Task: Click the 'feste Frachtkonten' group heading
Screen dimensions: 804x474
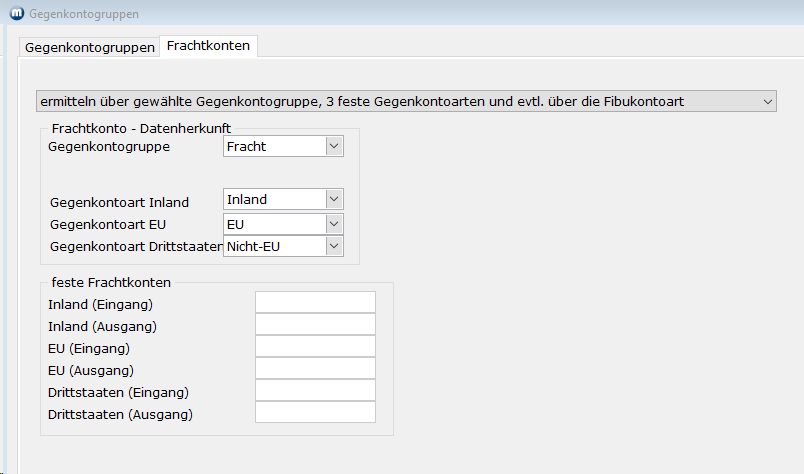Action: tap(111, 282)
